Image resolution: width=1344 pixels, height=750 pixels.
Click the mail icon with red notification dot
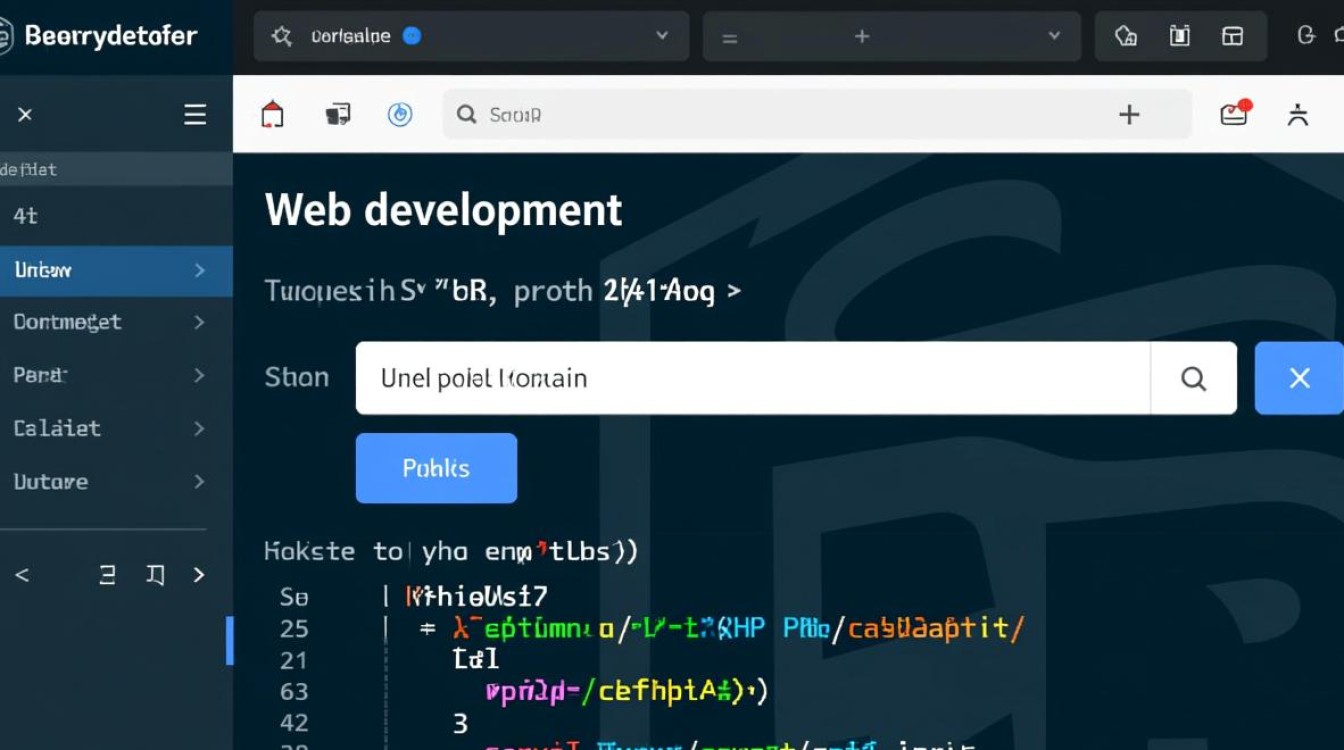(1235, 114)
